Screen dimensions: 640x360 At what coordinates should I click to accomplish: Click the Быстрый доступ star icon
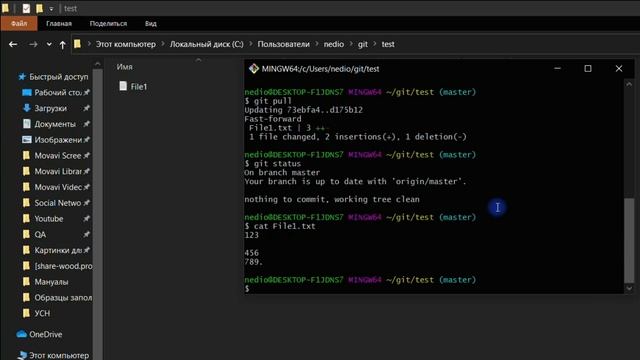tap(22, 76)
